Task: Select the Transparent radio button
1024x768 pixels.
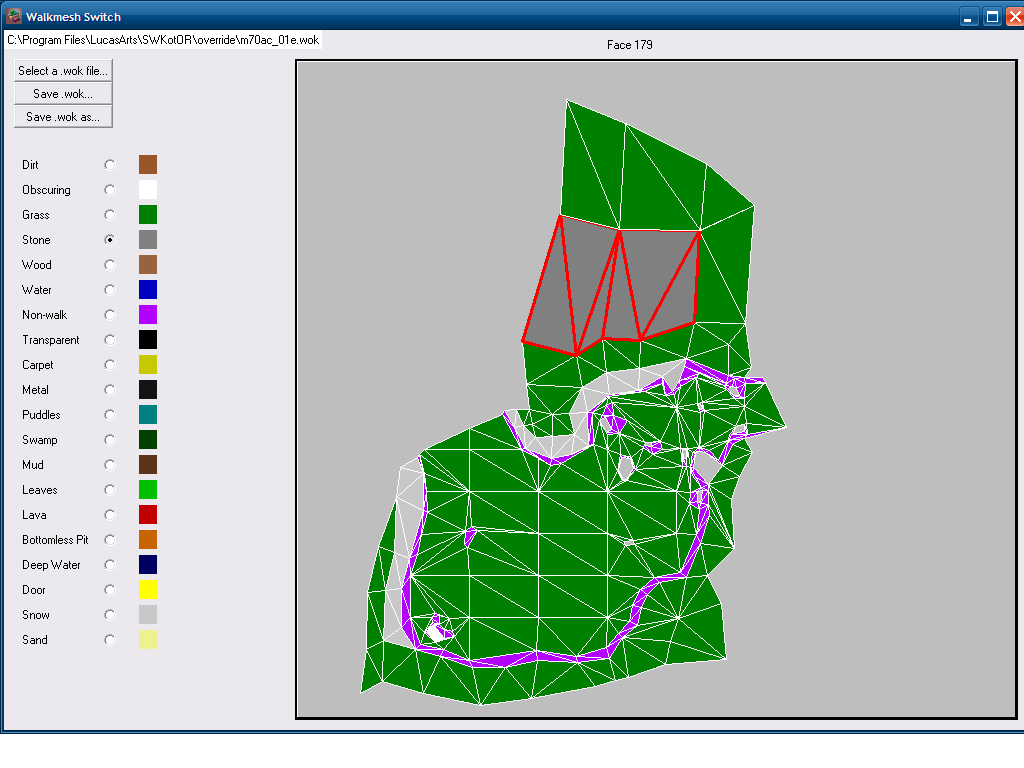Action: pyautogui.click(x=110, y=340)
